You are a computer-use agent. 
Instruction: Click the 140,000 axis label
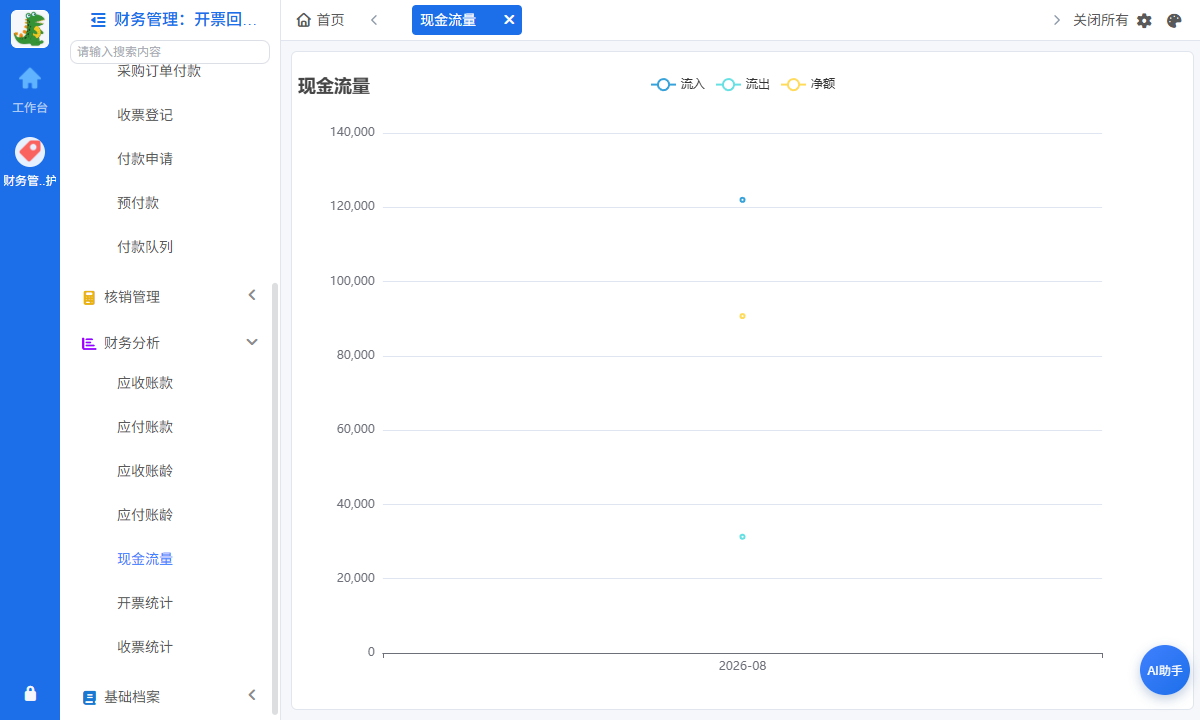coord(352,132)
